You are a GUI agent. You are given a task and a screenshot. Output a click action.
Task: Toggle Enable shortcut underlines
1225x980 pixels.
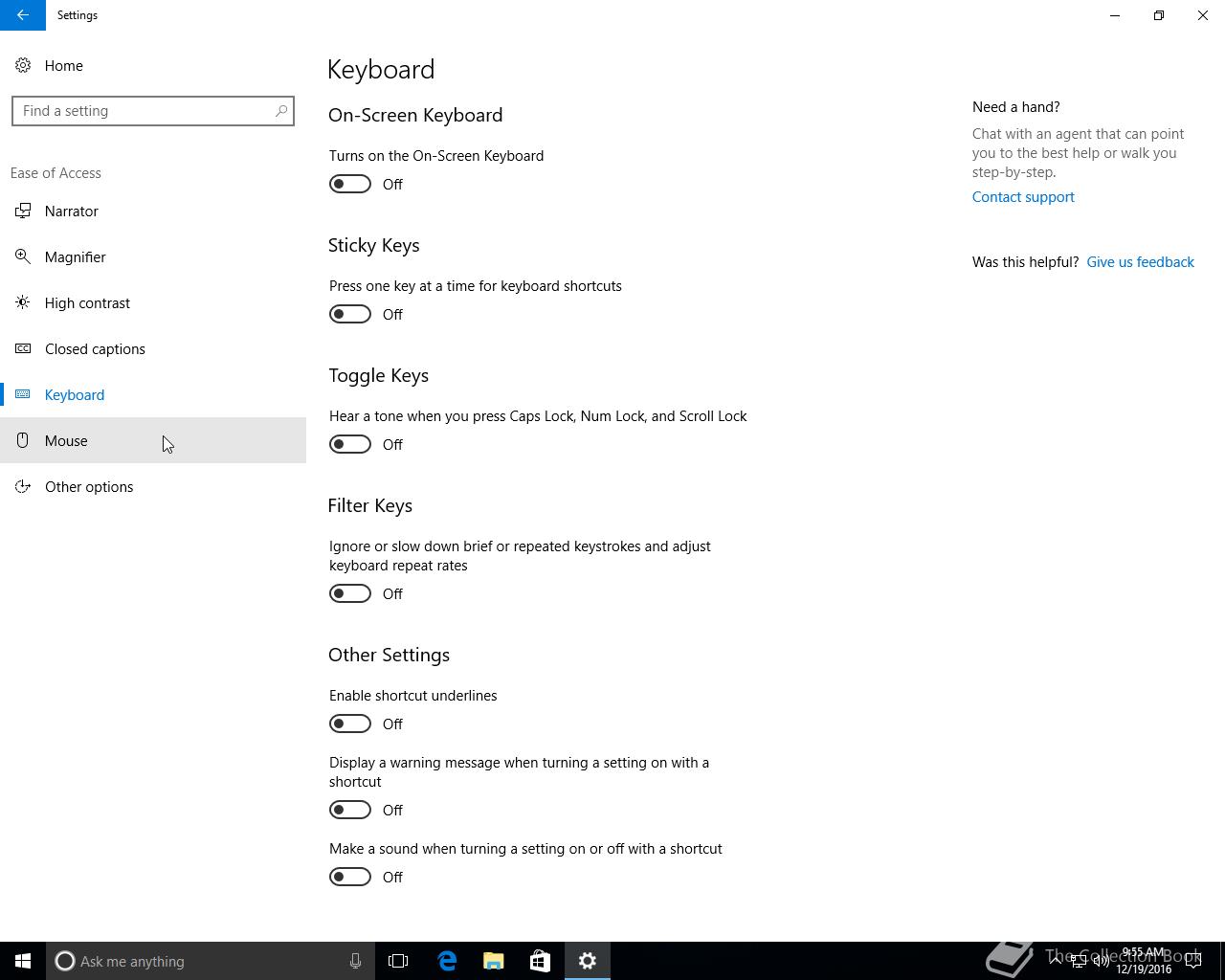(350, 724)
